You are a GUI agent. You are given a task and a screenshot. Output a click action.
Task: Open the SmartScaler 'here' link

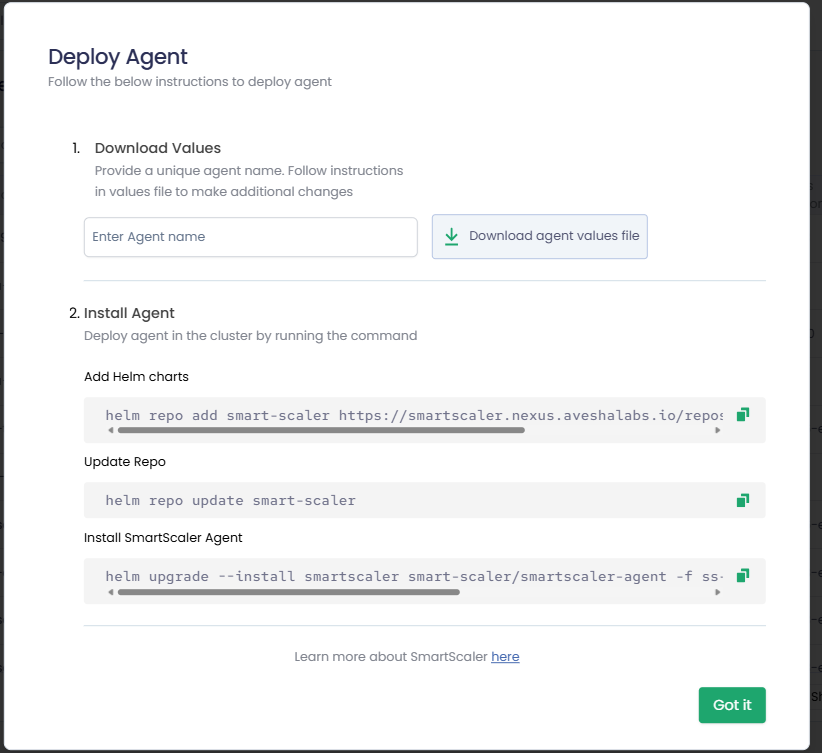pyautogui.click(x=505, y=657)
